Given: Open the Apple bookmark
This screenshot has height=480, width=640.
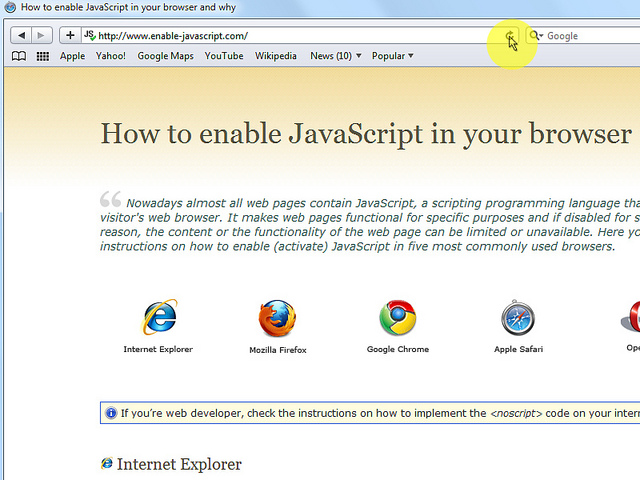Looking at the screenshot, I should [x=73, y=56].
